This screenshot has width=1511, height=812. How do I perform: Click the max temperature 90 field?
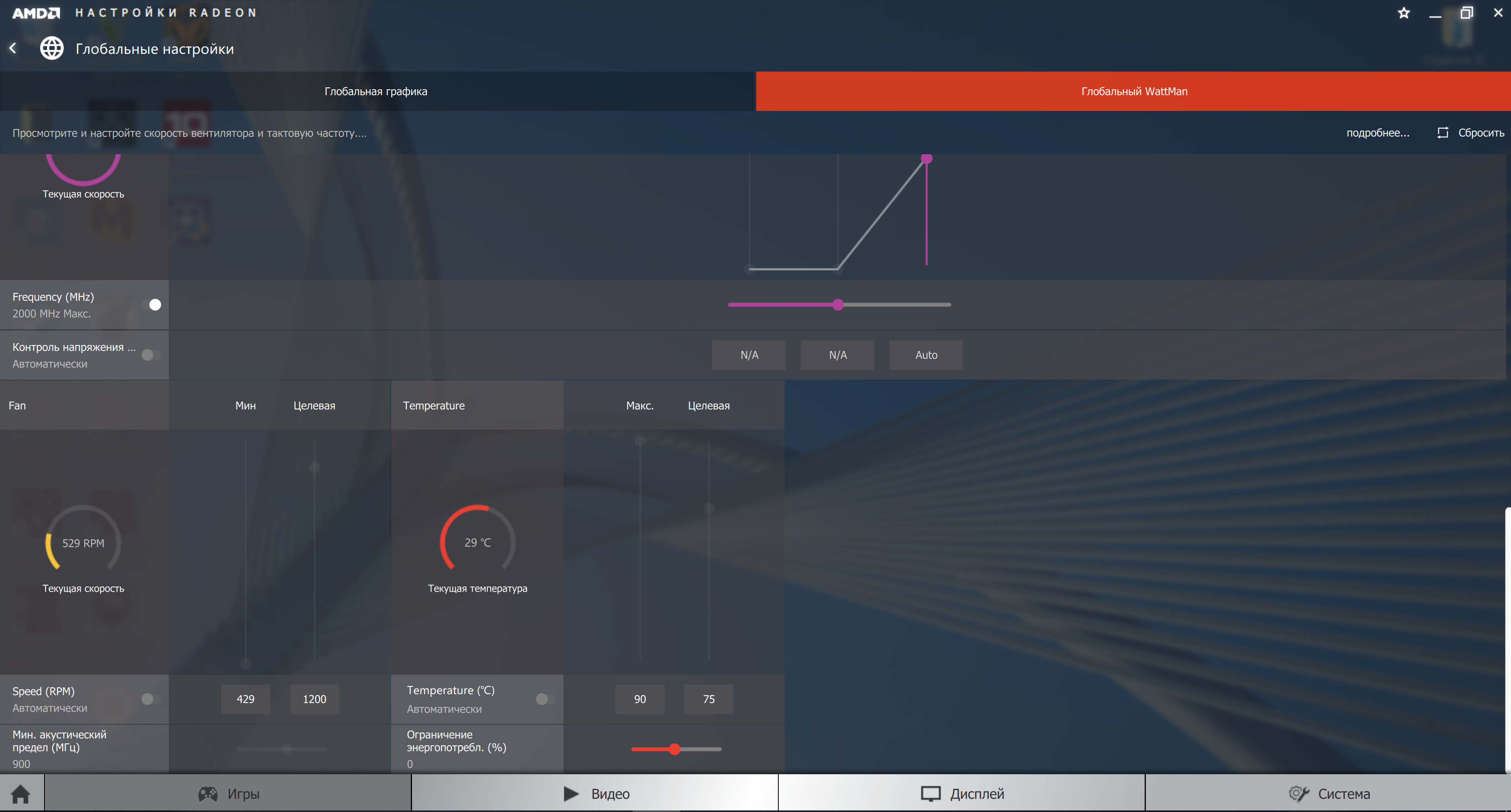(640, 699)
